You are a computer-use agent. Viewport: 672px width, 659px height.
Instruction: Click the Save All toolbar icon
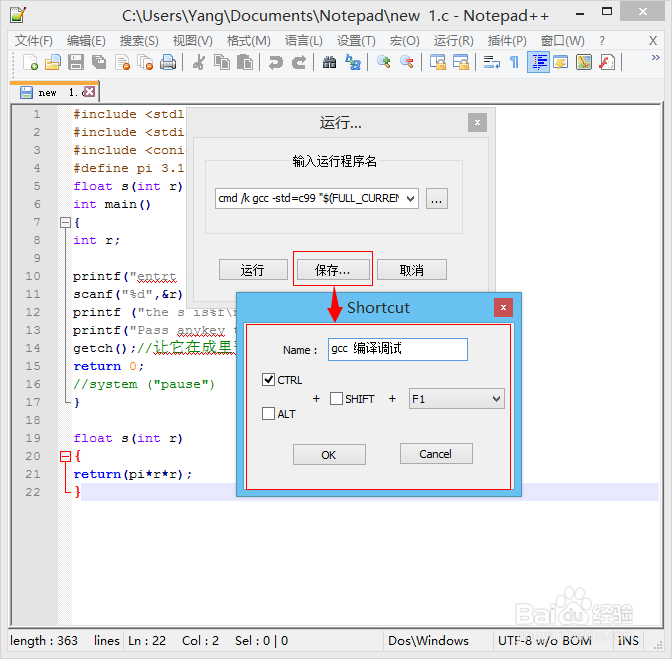point(99,63)
